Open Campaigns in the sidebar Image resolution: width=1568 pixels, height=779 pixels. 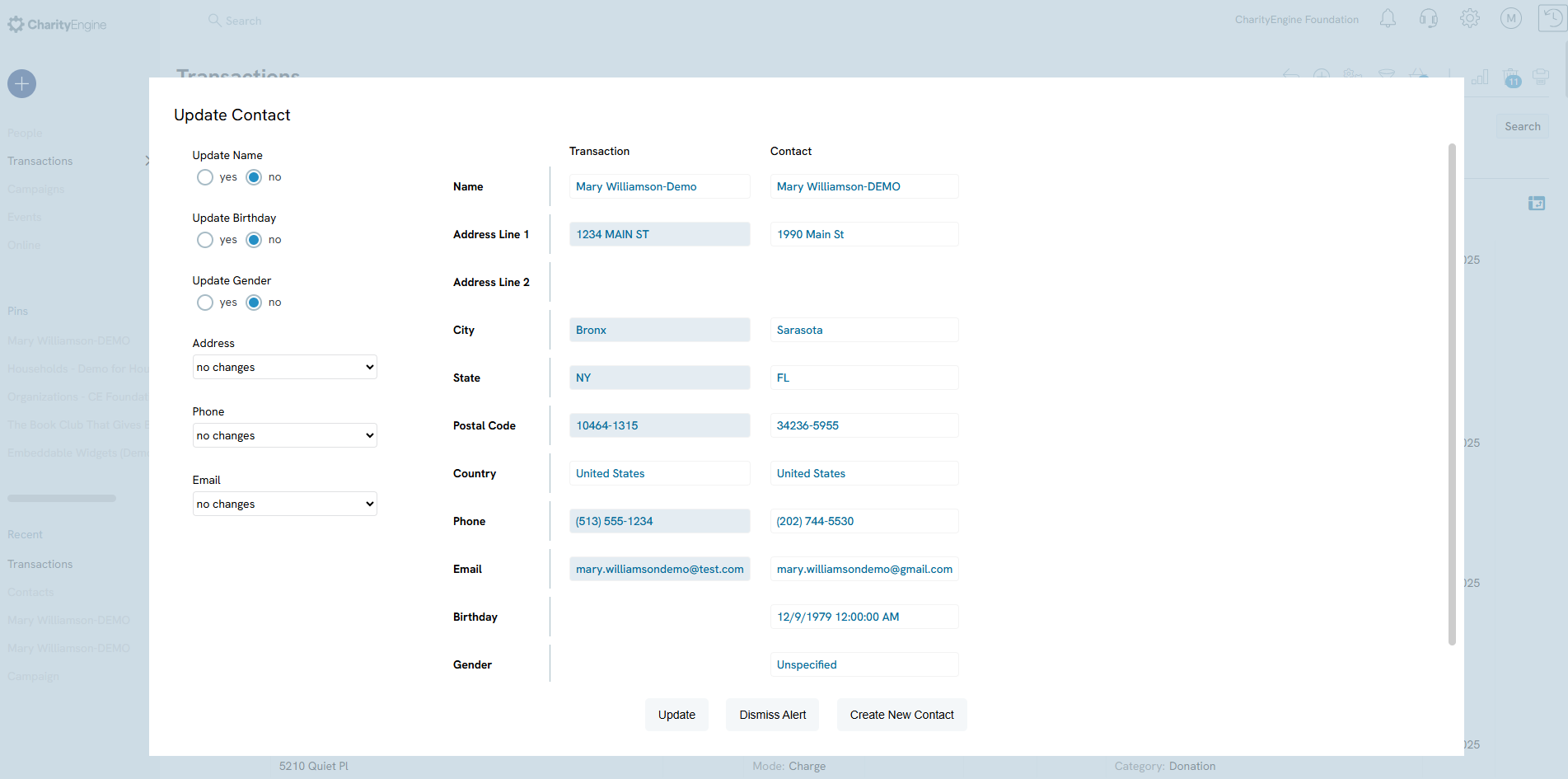coord(35,189)
